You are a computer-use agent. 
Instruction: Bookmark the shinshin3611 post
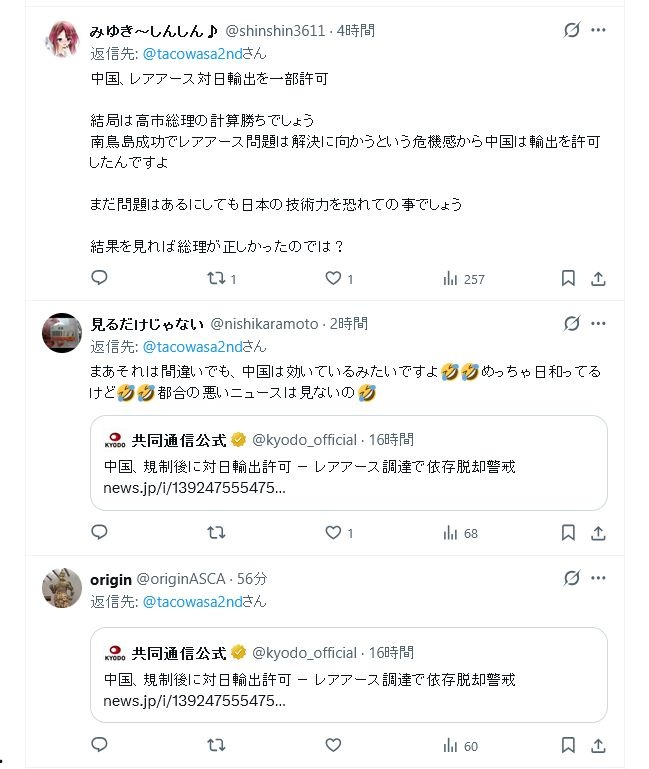[568, 279]
